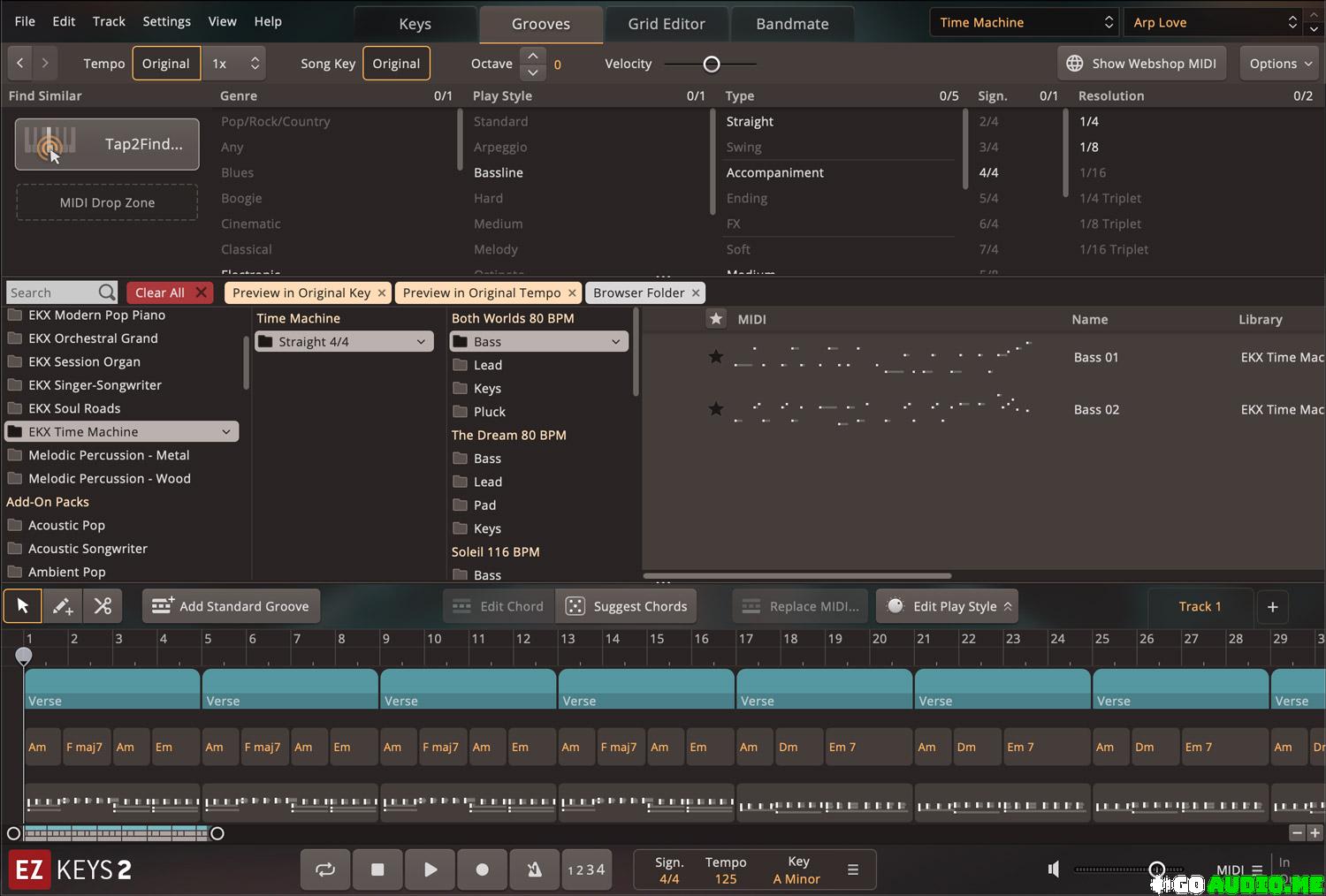Click the Suggest Chords button

point(627,606)
